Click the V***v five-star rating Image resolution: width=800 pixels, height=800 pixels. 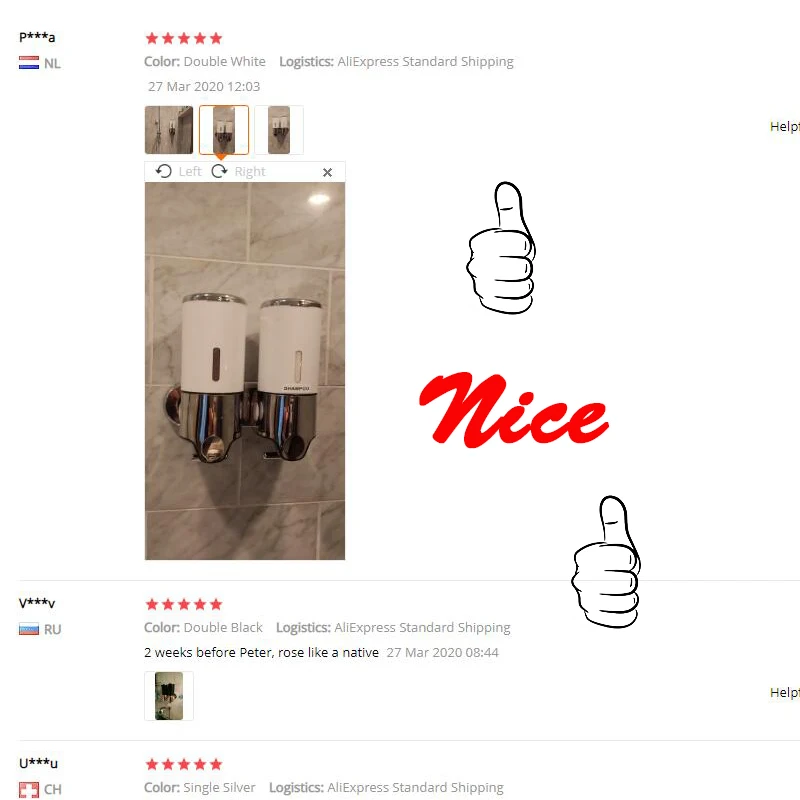coord(184,605)
